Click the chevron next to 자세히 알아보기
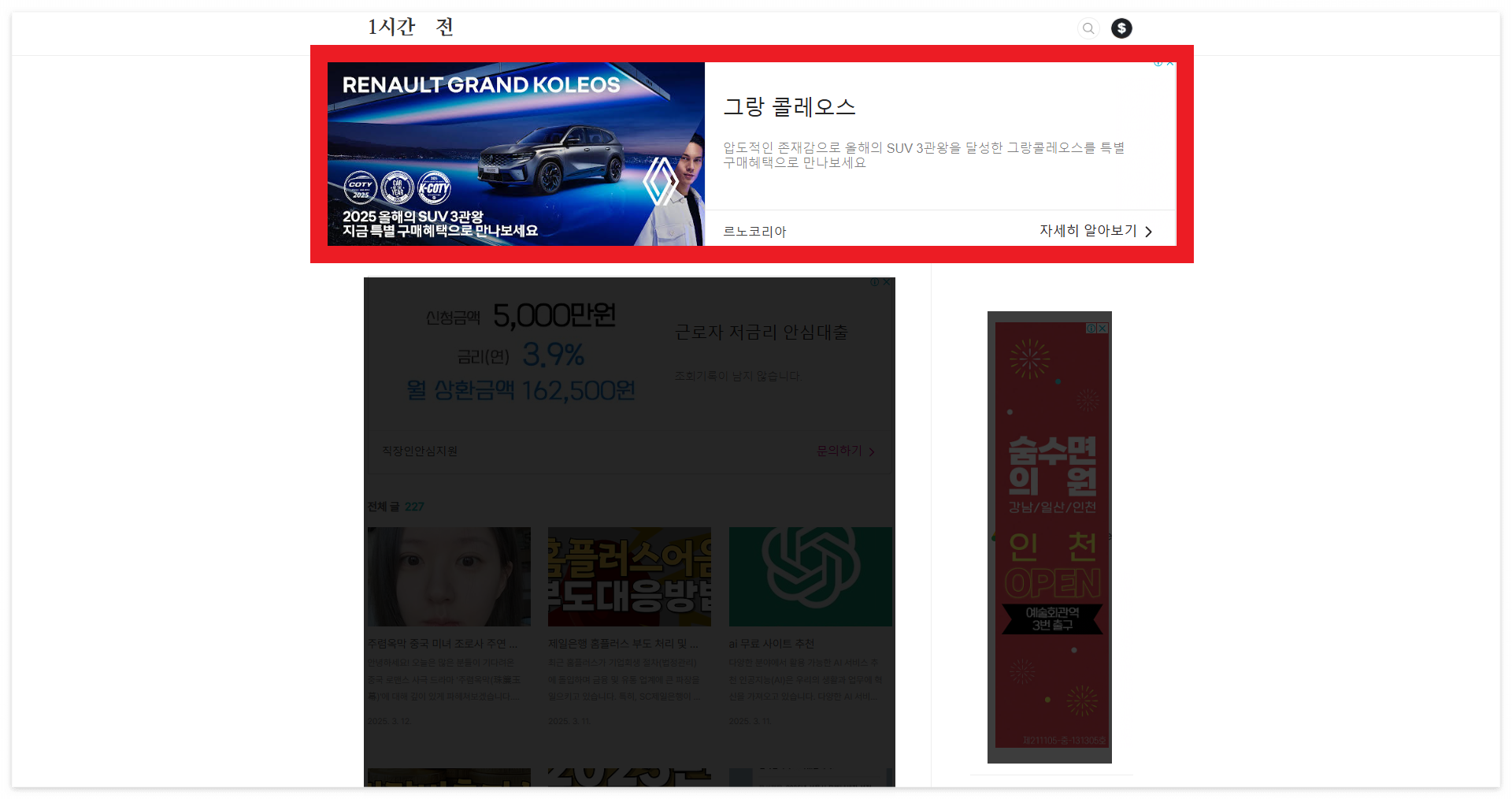This screenshot has height=799, width=1512. coord(1148,232)
